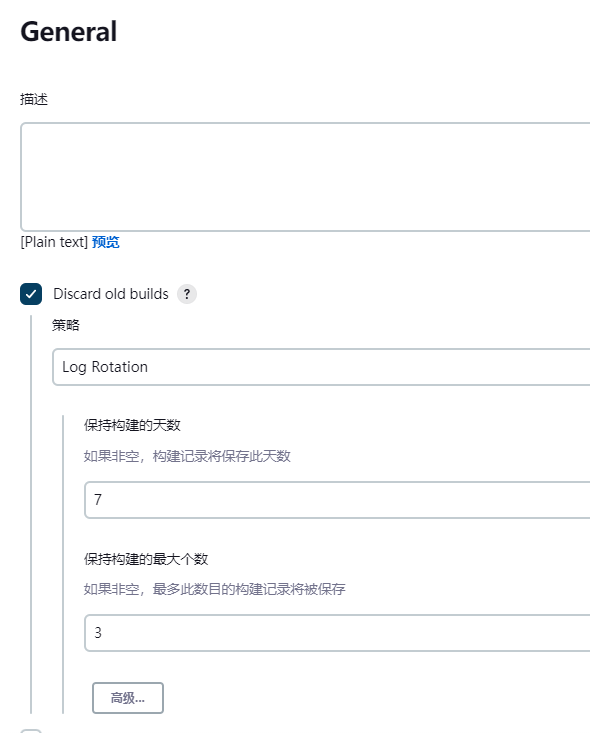Click the 'Discard old builds' label text
The width and height of the screenshot is (590, 733).
[111, 294]
